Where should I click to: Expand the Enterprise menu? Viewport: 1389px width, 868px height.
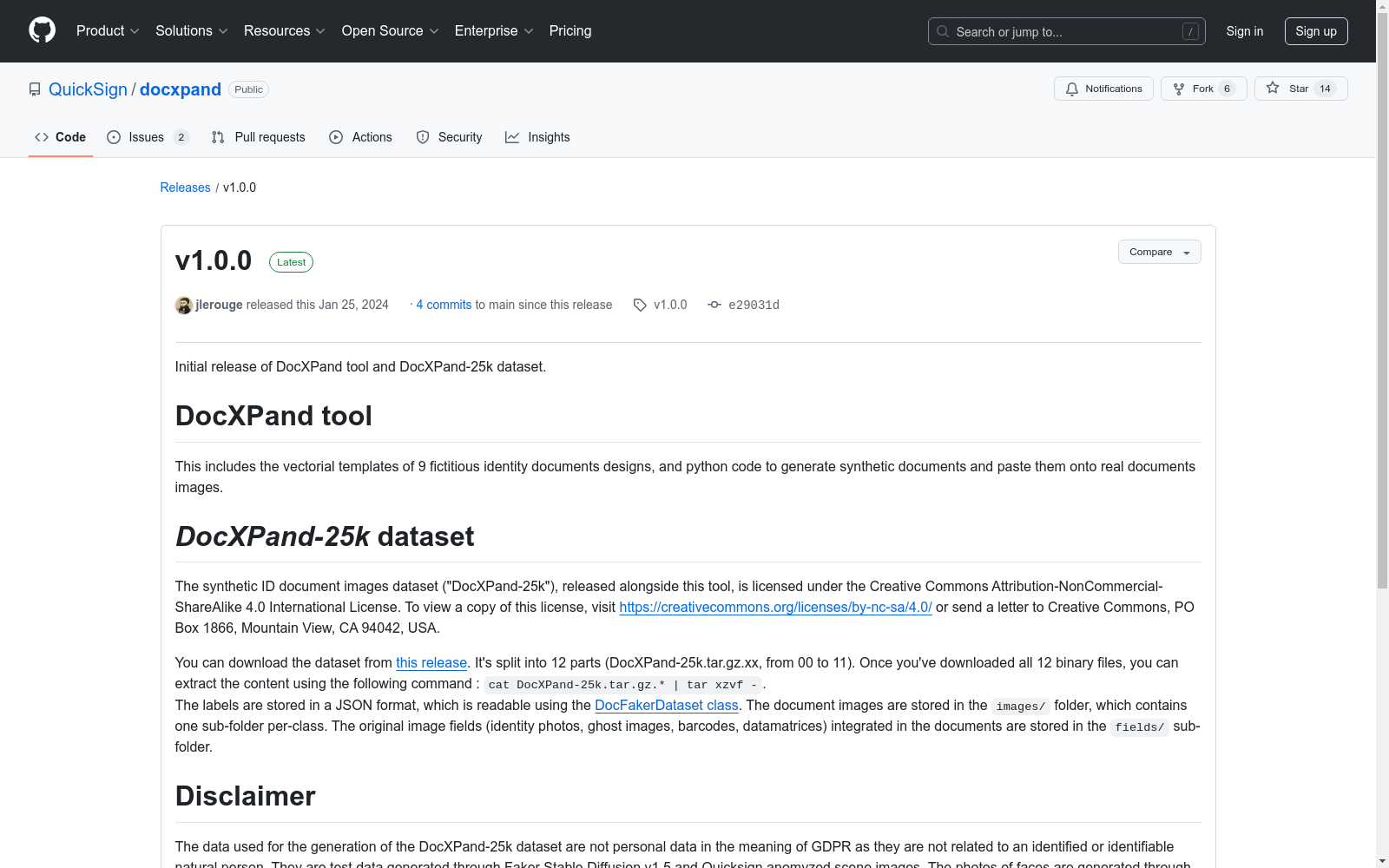494,30
